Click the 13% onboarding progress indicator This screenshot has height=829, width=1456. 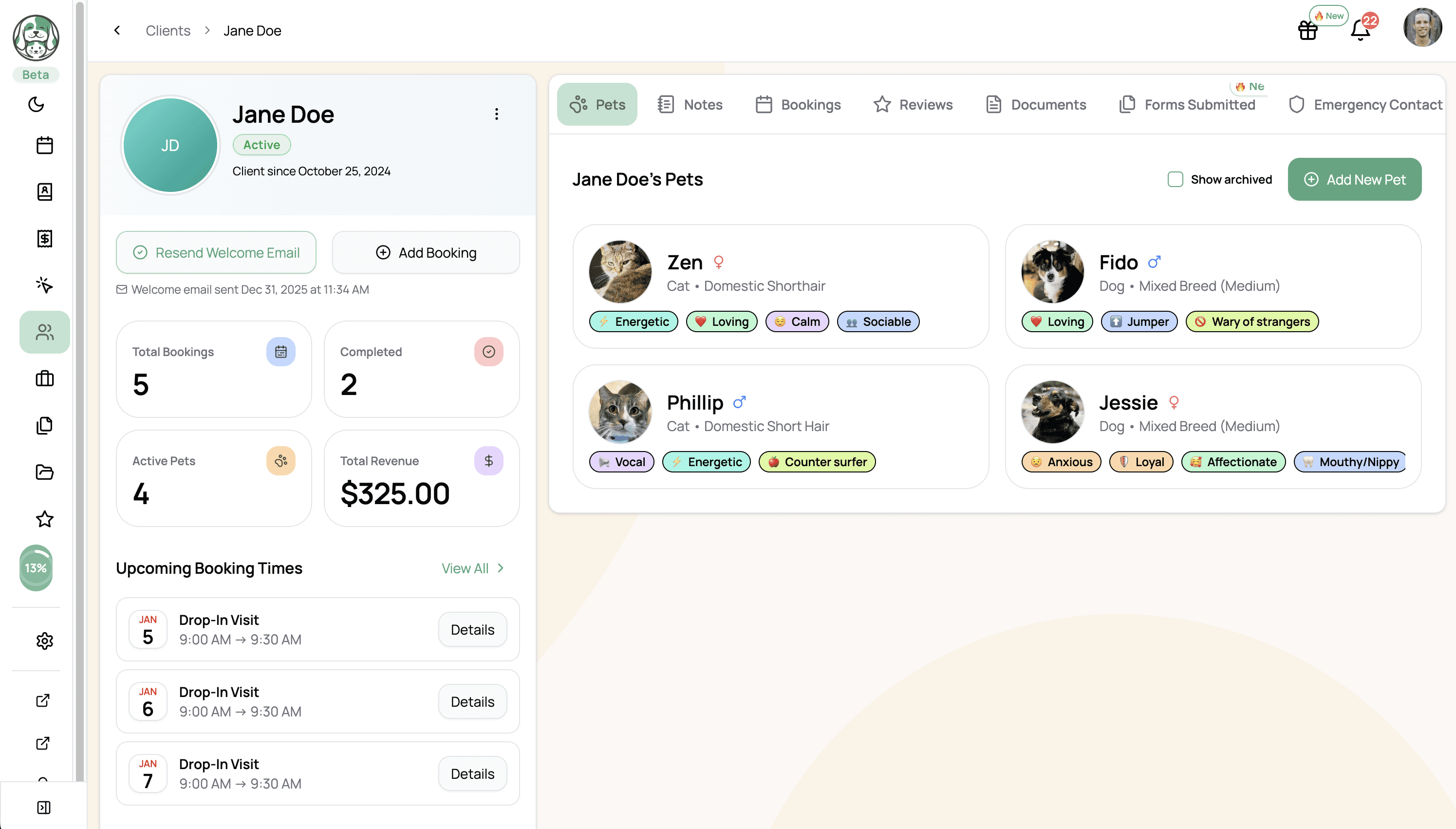coord(36,568)
